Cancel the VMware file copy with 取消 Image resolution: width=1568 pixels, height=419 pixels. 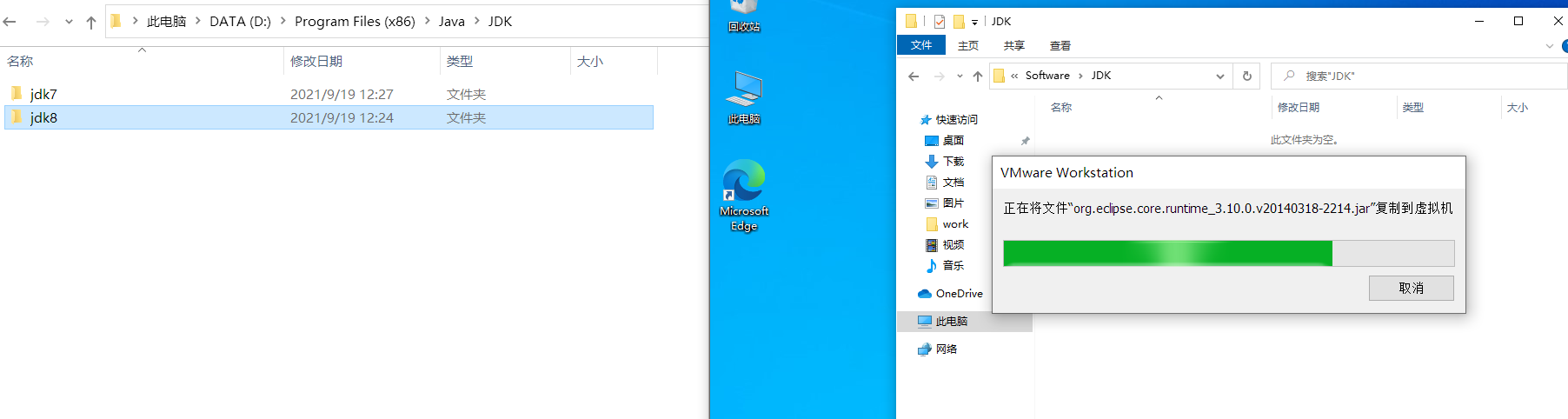click(1411, 288)
